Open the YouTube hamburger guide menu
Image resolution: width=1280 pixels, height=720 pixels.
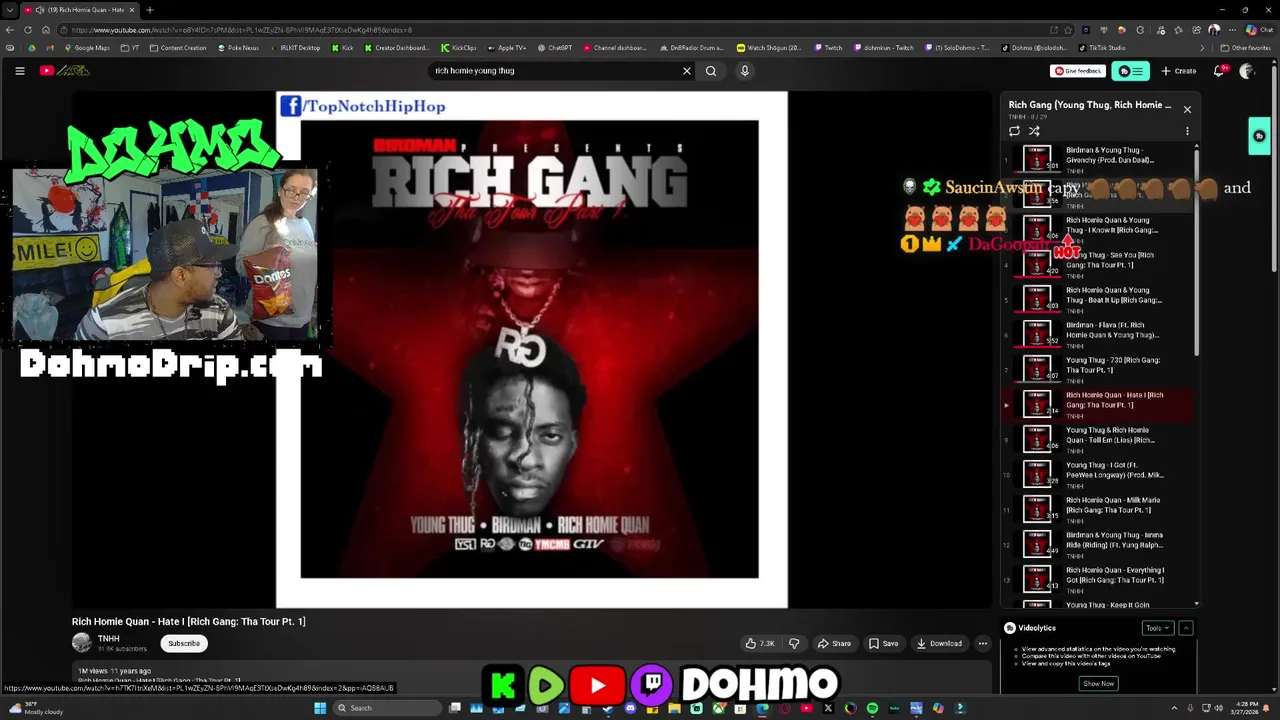[x=19, y=71]
